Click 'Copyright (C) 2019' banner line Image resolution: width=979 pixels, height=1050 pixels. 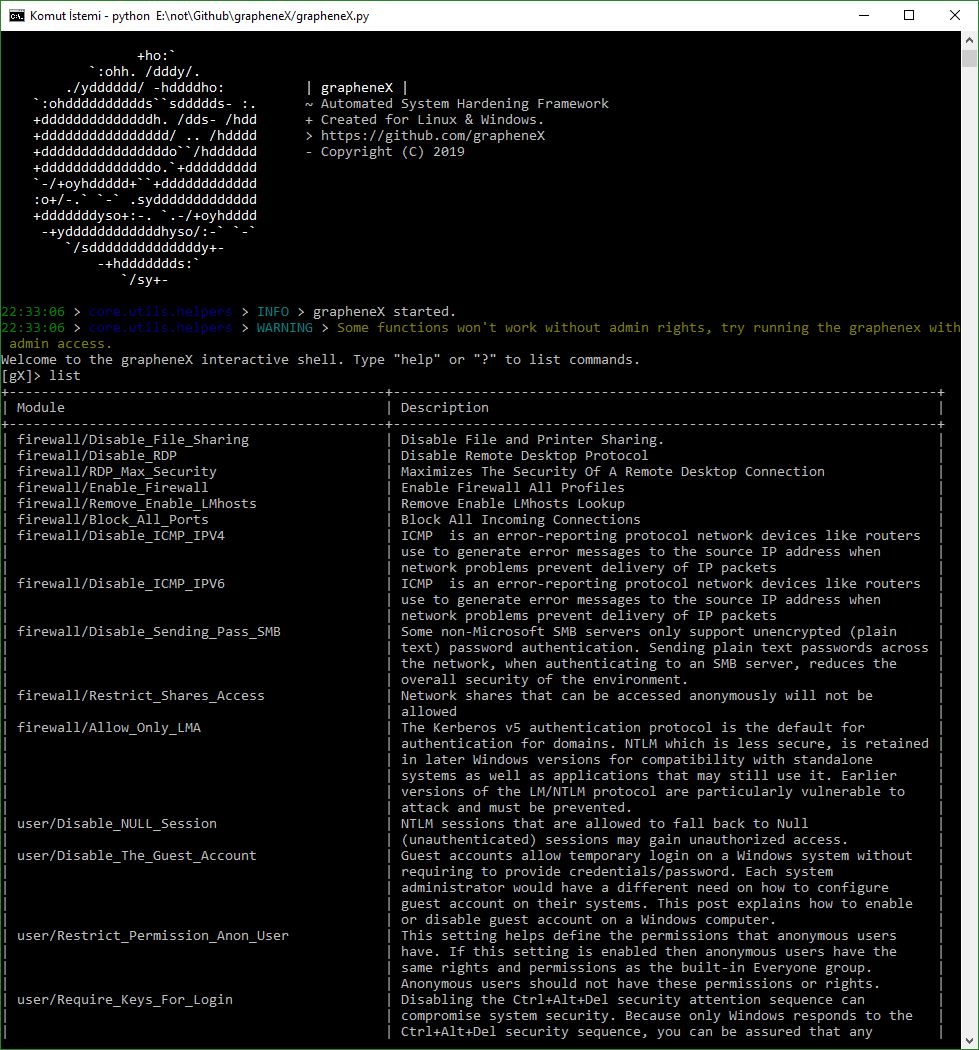pos(392,151)
